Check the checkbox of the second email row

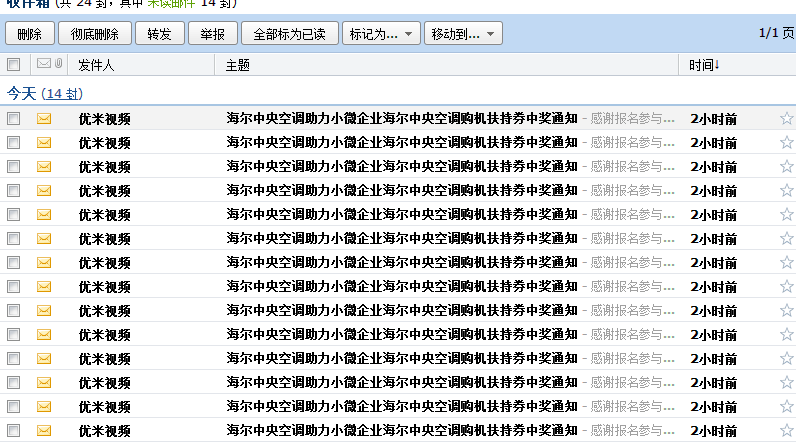(x=14, y=142)
